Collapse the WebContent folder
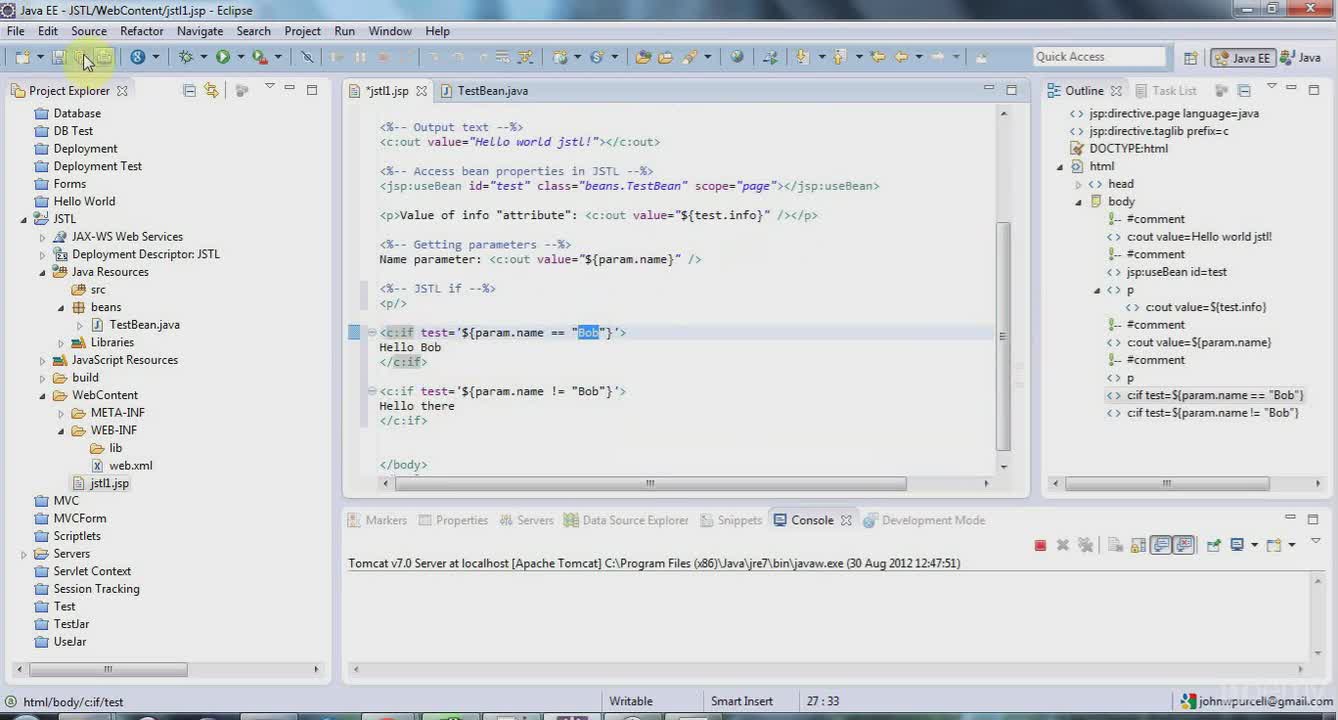The width and height of the screenshot is (1338, 720). coord(42,396)
